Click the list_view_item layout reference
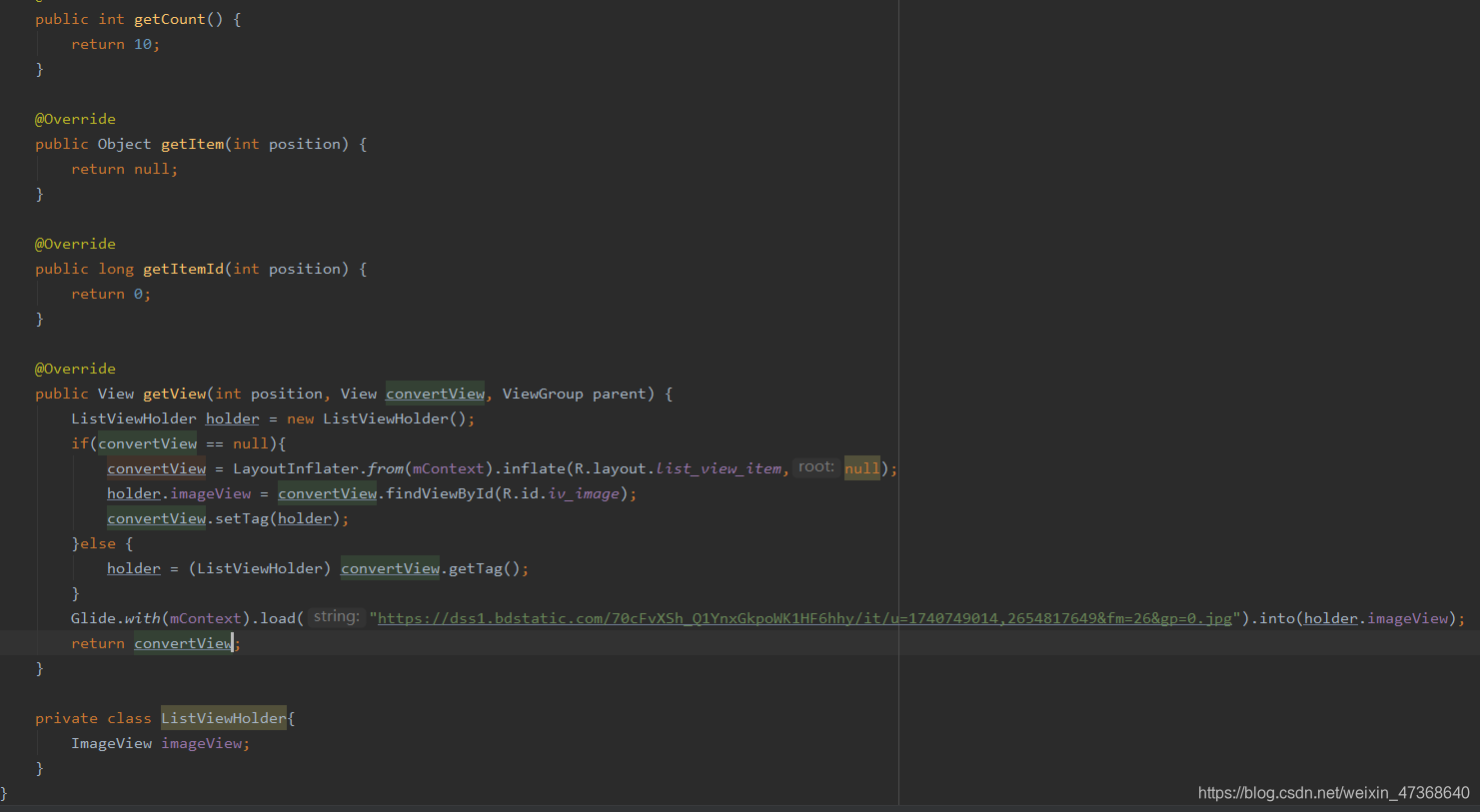The height and width of the screenshot is (812, 1480). pos(719,468)
